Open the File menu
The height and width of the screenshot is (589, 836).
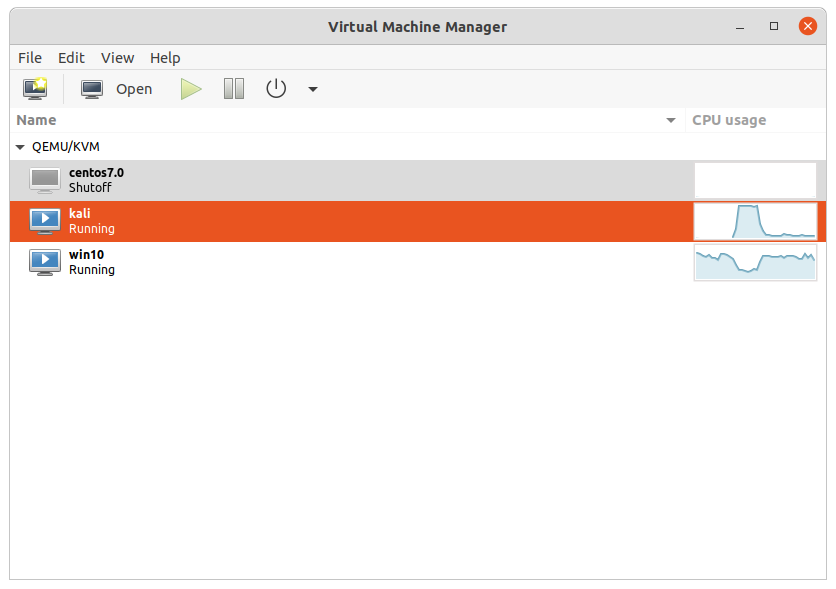[x=30, y=58]
